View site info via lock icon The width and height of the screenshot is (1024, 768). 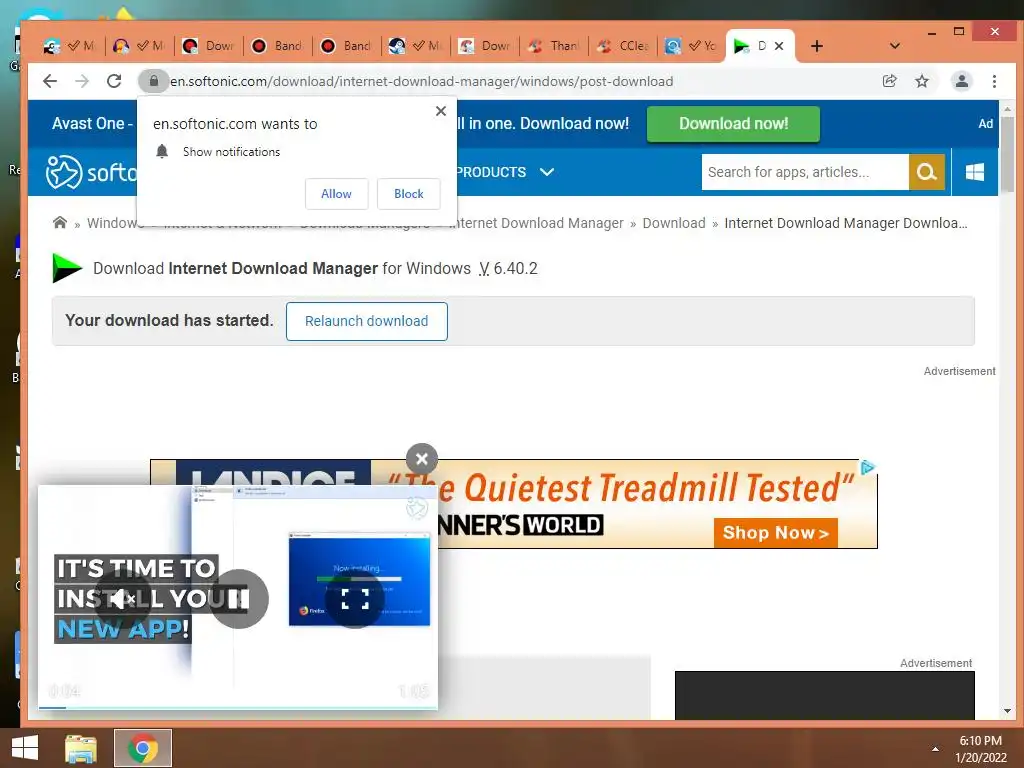(153, 81)
